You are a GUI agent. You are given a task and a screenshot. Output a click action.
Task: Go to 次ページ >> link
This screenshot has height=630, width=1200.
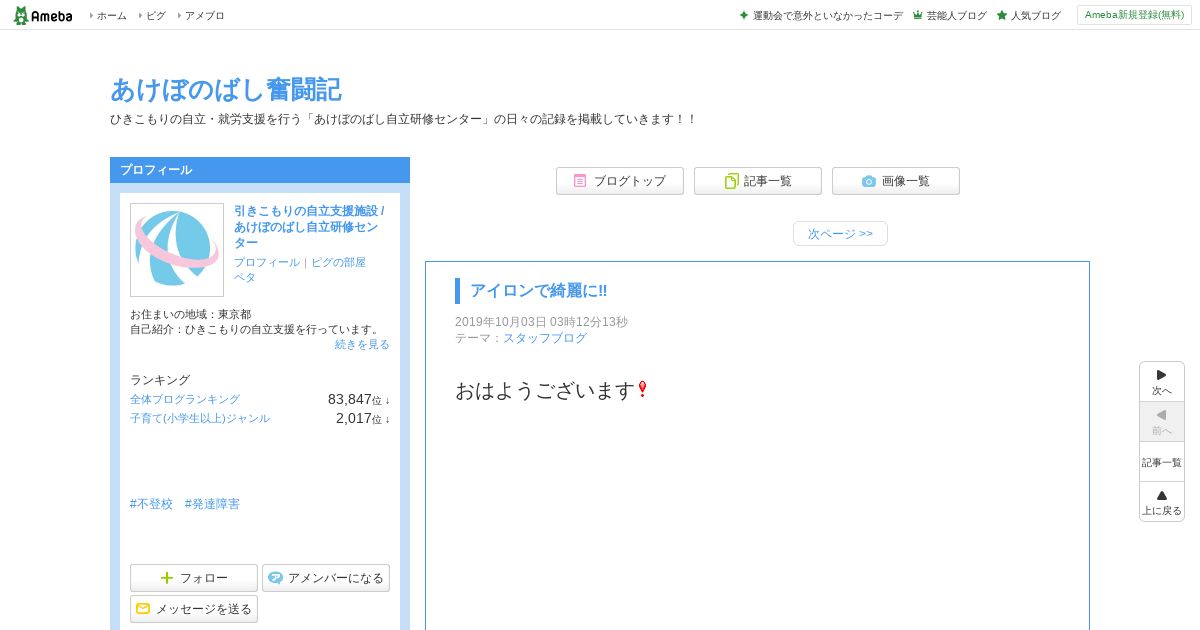(x=840, y=233)
